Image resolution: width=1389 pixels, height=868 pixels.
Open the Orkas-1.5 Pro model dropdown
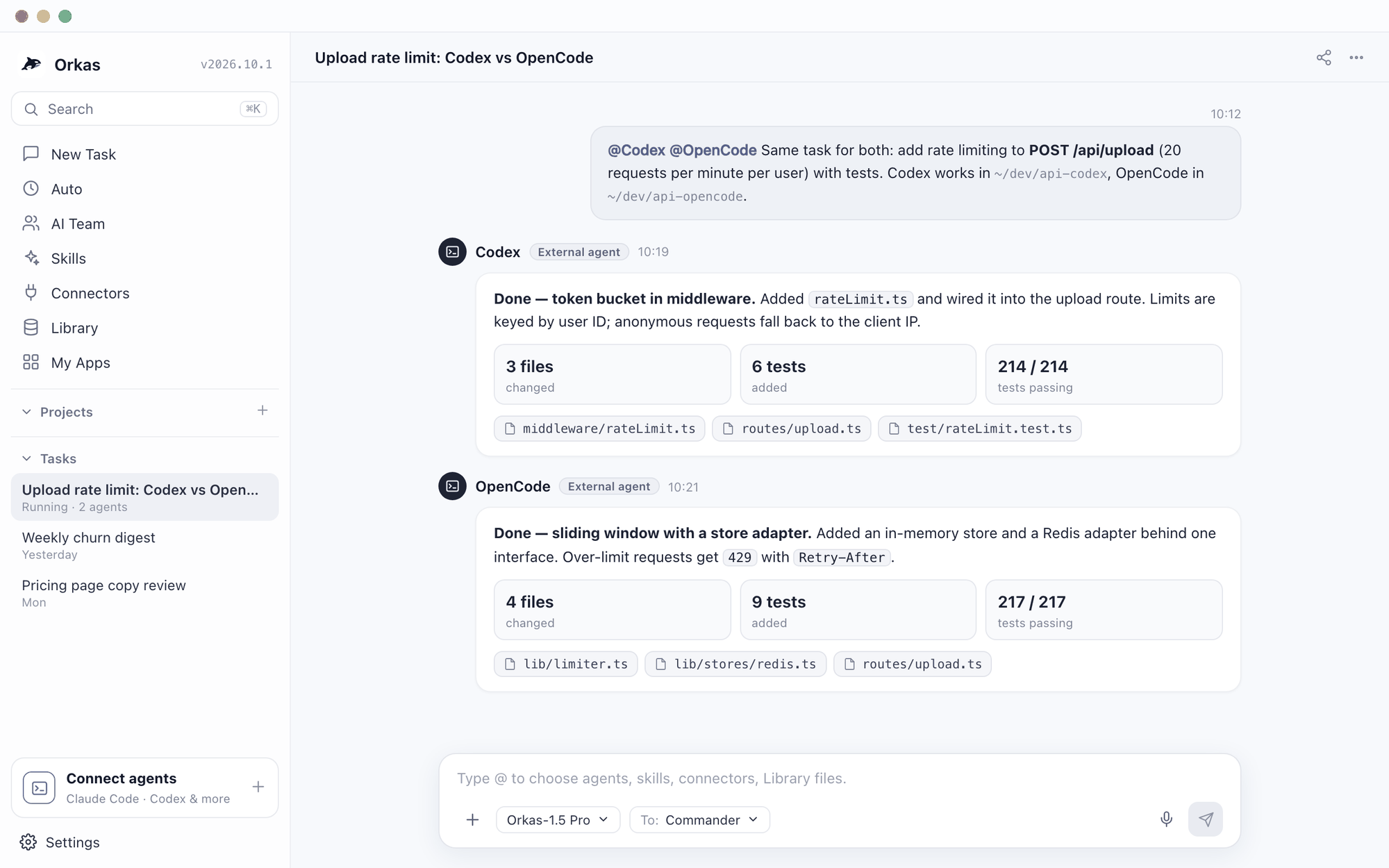558,819
